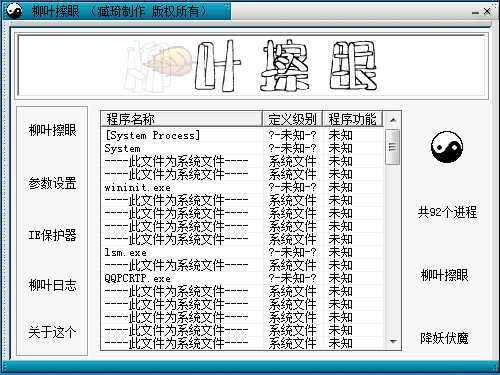The image size is (500, 375).
Task: Open 参数设置 settings page
Action: 52,183
